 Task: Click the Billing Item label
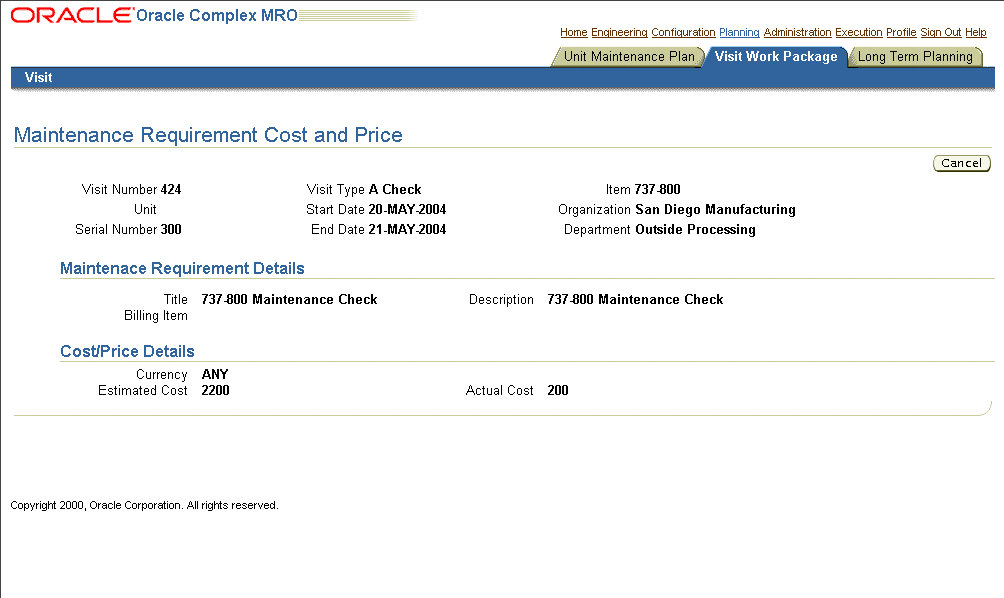click(x=156, y=316)
